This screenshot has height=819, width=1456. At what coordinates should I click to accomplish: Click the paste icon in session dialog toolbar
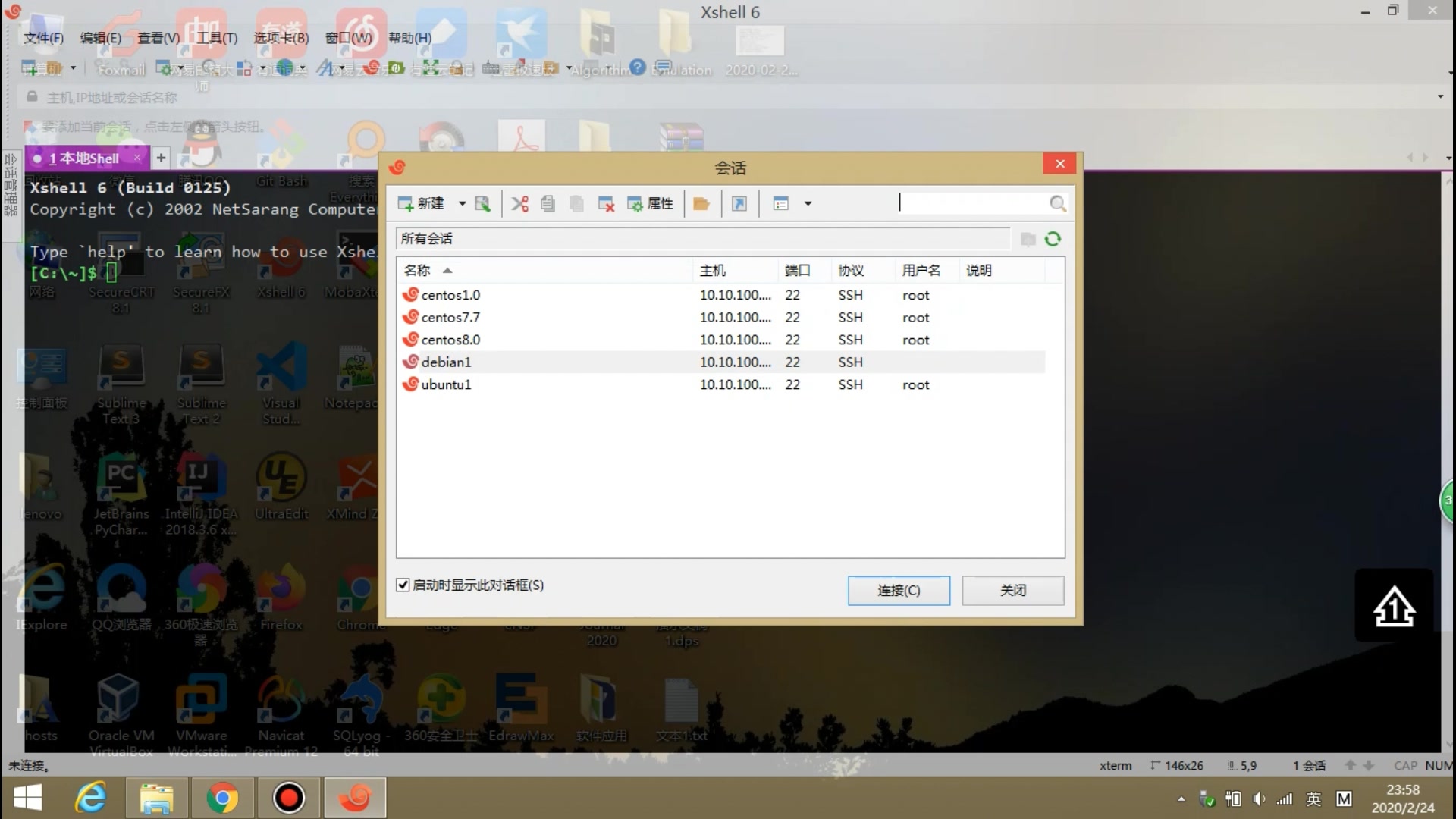click(x=577, y=203)
